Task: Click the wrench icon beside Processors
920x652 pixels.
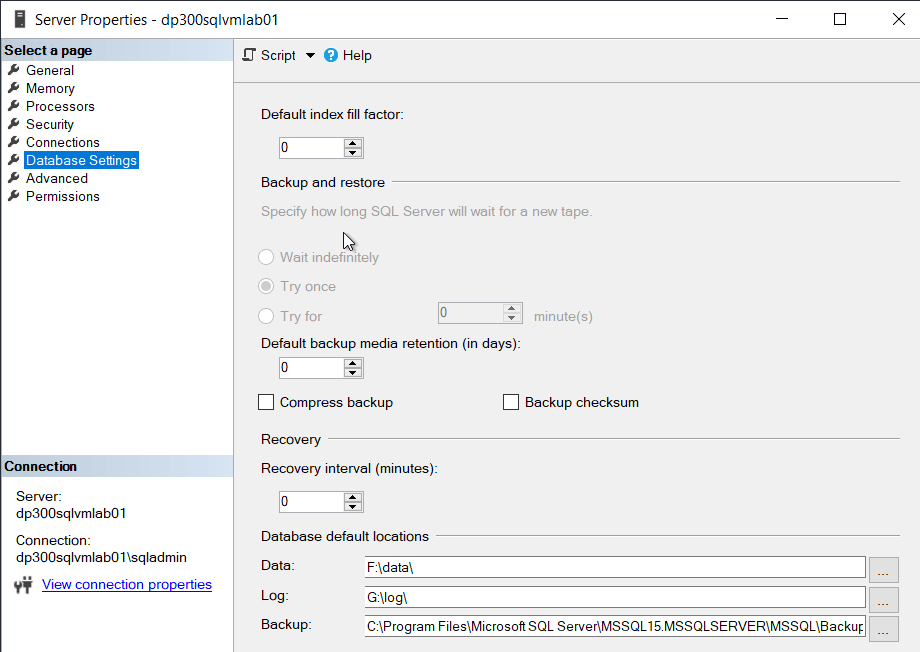Action: coord(14,106)
